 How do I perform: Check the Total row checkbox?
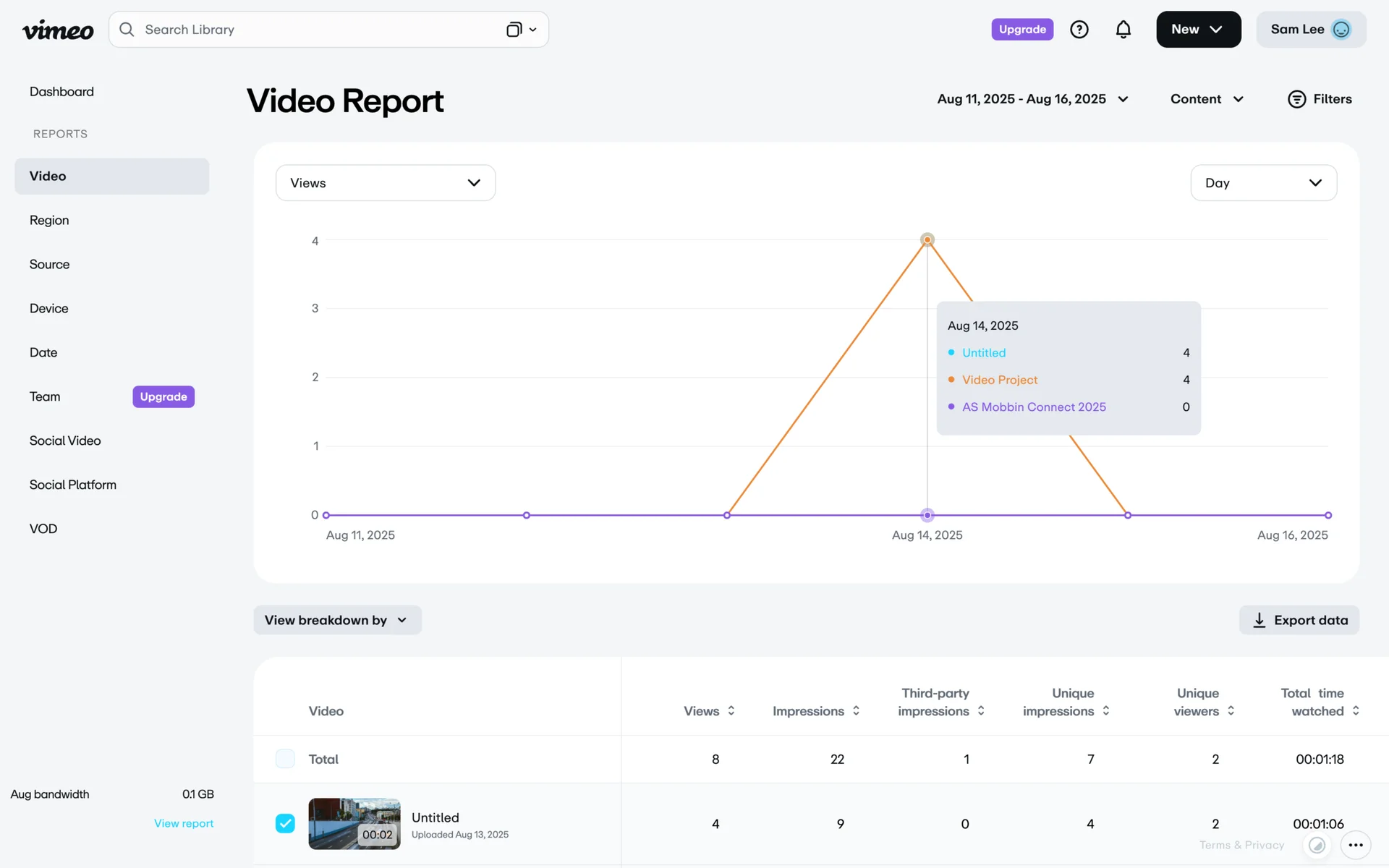pos(285,759)
